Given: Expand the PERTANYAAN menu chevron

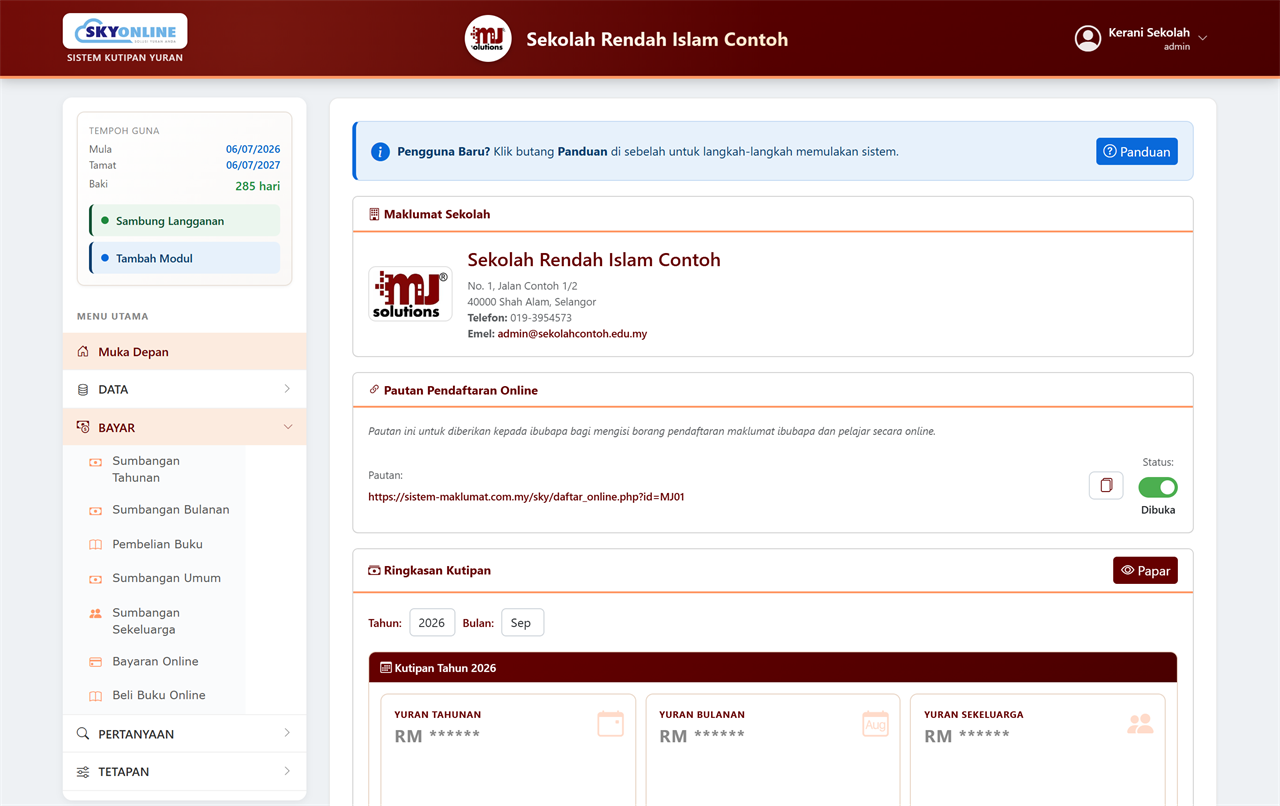Looking at the screenshot, I should [287, 733].
